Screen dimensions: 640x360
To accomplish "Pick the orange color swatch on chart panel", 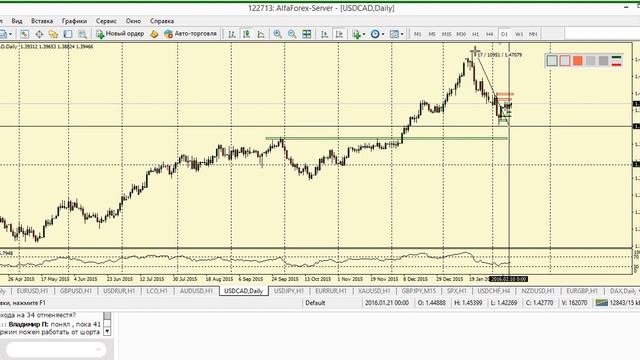I will pyautogui.click(x=578, y=61).
